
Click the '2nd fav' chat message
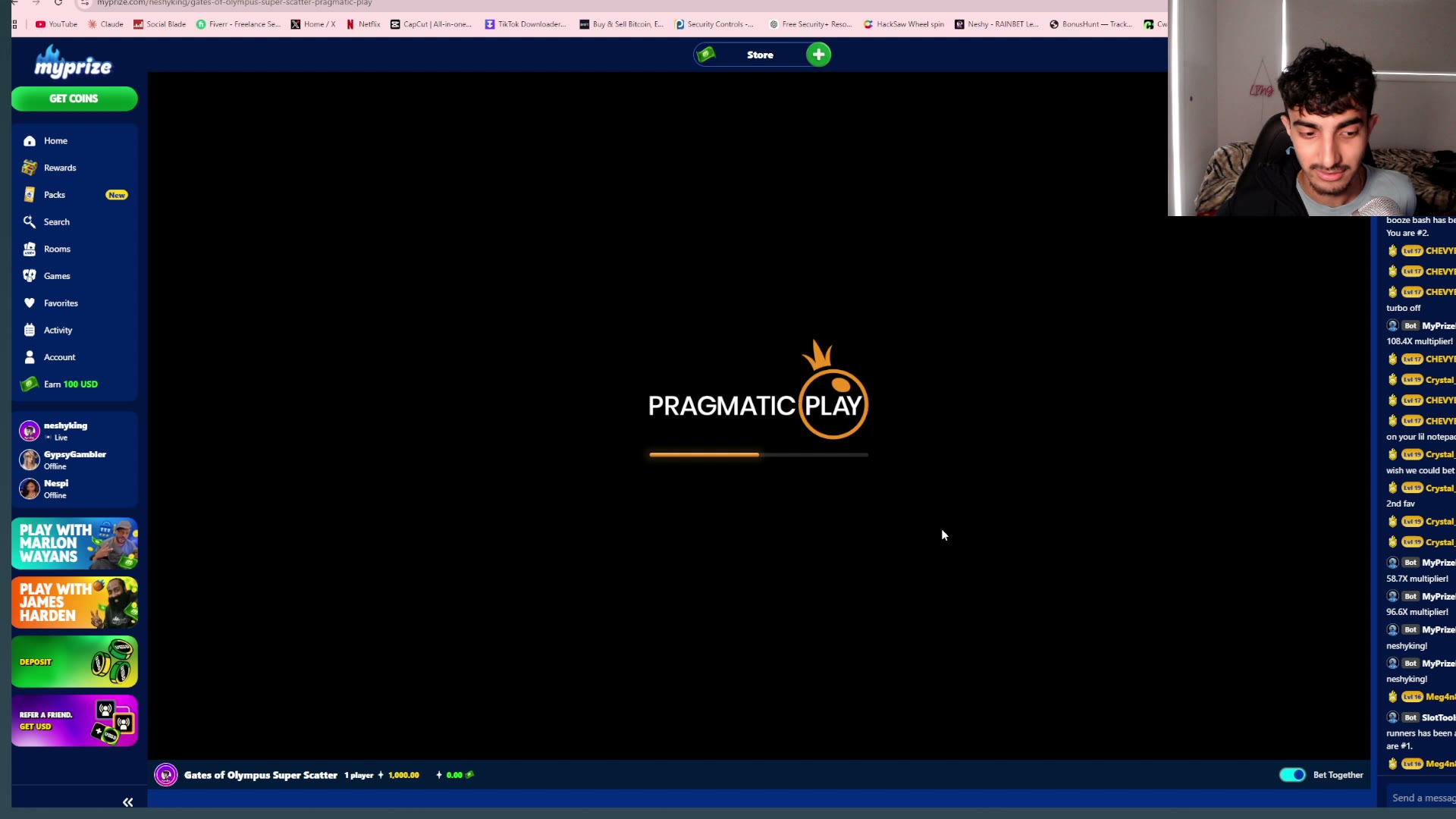click(1400, 504)
